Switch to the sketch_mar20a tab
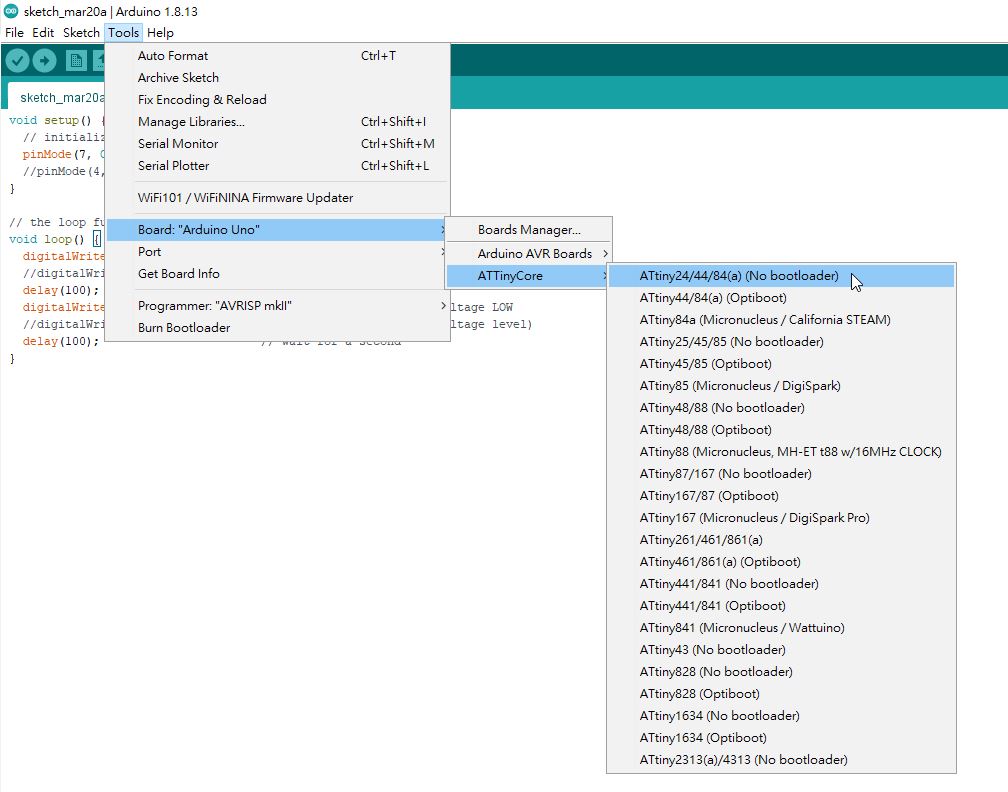Screen dimensions: 1008x792 [x=60, y=99]
